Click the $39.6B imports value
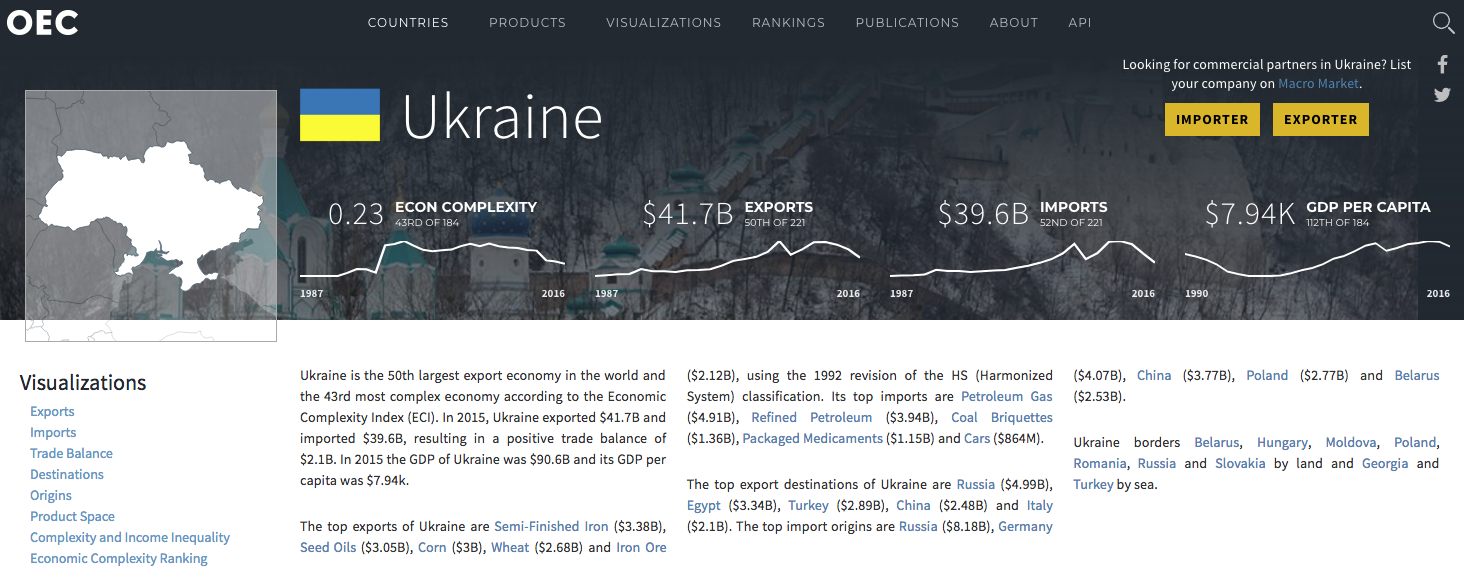Screen dimensions: 1464x583 click(x=983, y=214)
